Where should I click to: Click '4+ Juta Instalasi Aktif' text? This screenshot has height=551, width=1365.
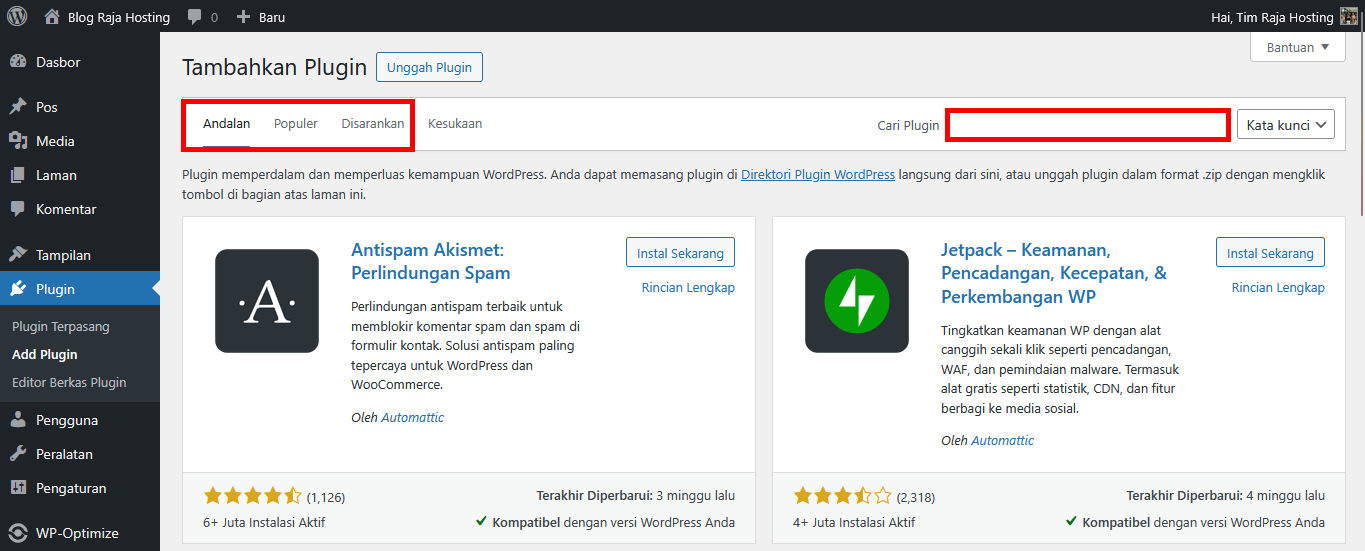854,522
